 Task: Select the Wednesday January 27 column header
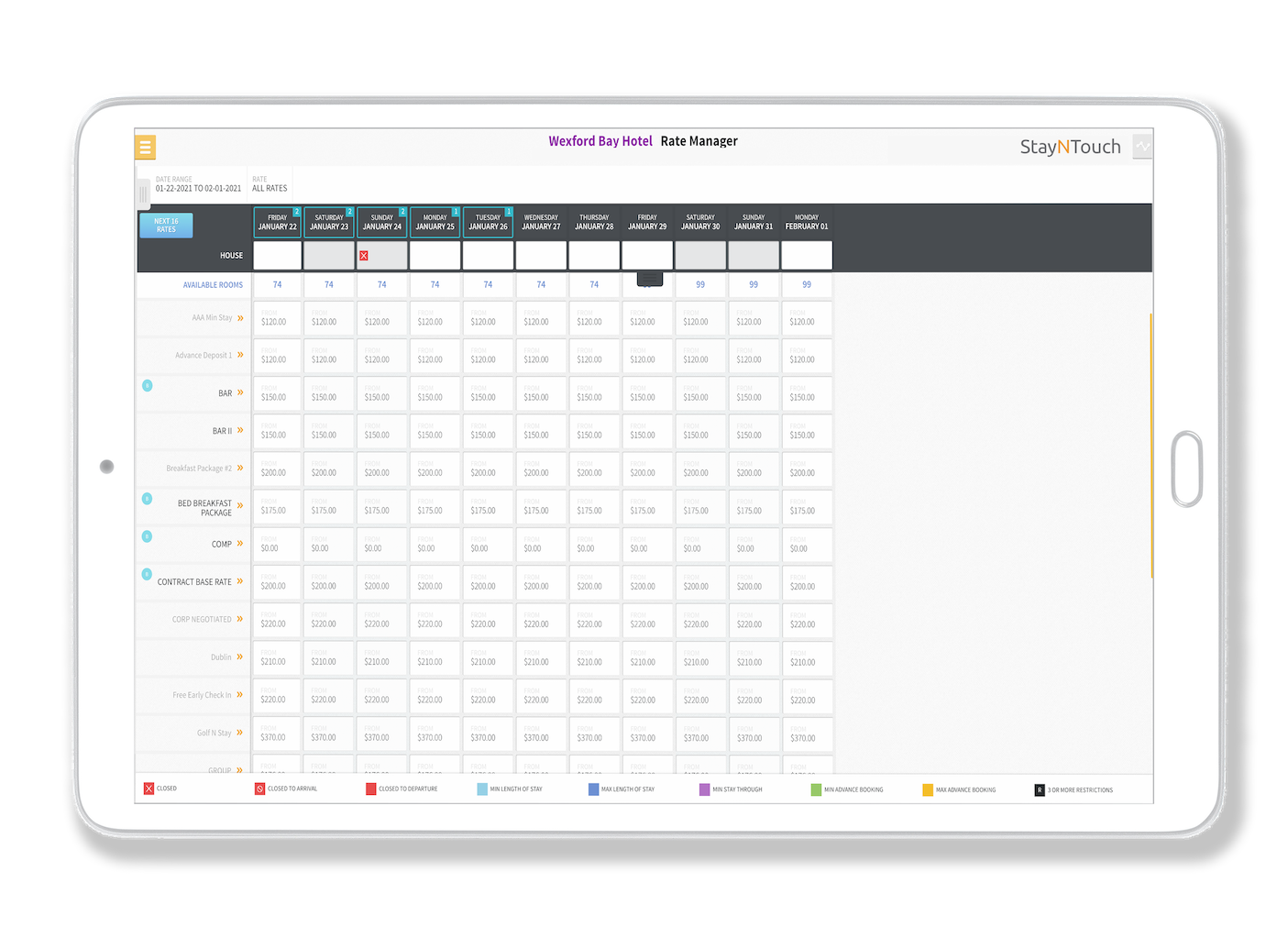tap(541, 223)
